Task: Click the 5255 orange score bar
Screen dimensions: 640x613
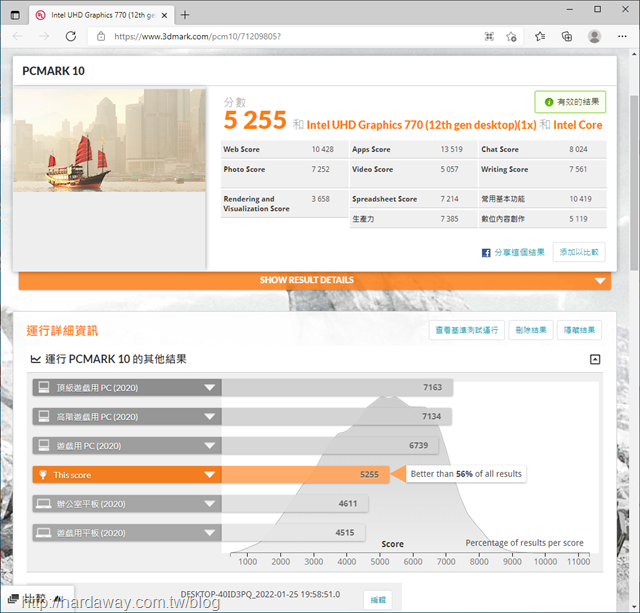Action: click(x=305, y=475)
